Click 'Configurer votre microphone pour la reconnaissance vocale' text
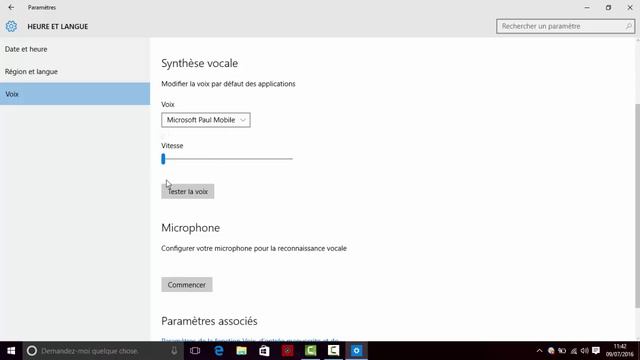The height and width of the screenshot is (360, 640). click(x=254, y=248)
